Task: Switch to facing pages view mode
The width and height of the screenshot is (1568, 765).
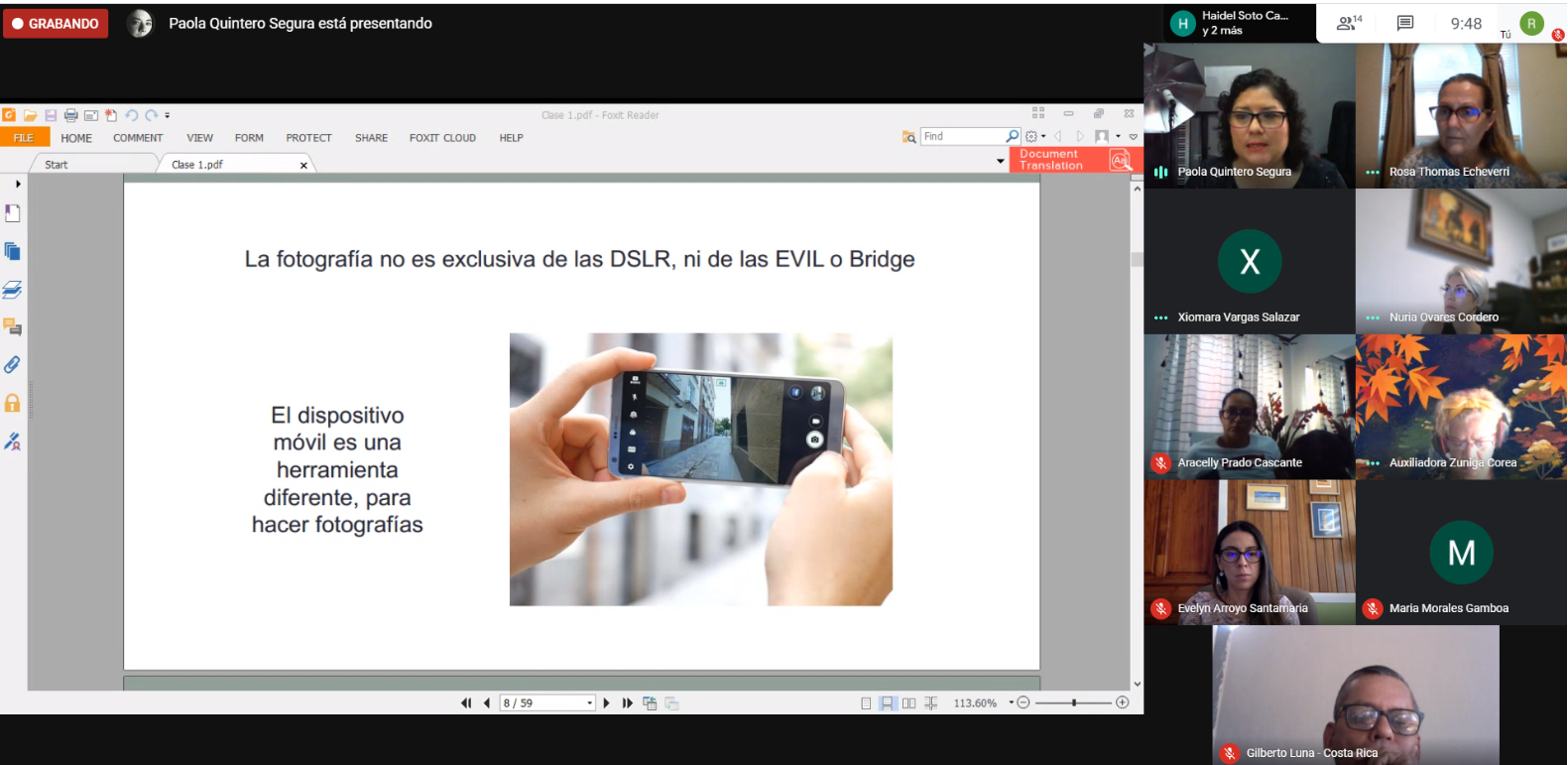Action: click(908, 703)
